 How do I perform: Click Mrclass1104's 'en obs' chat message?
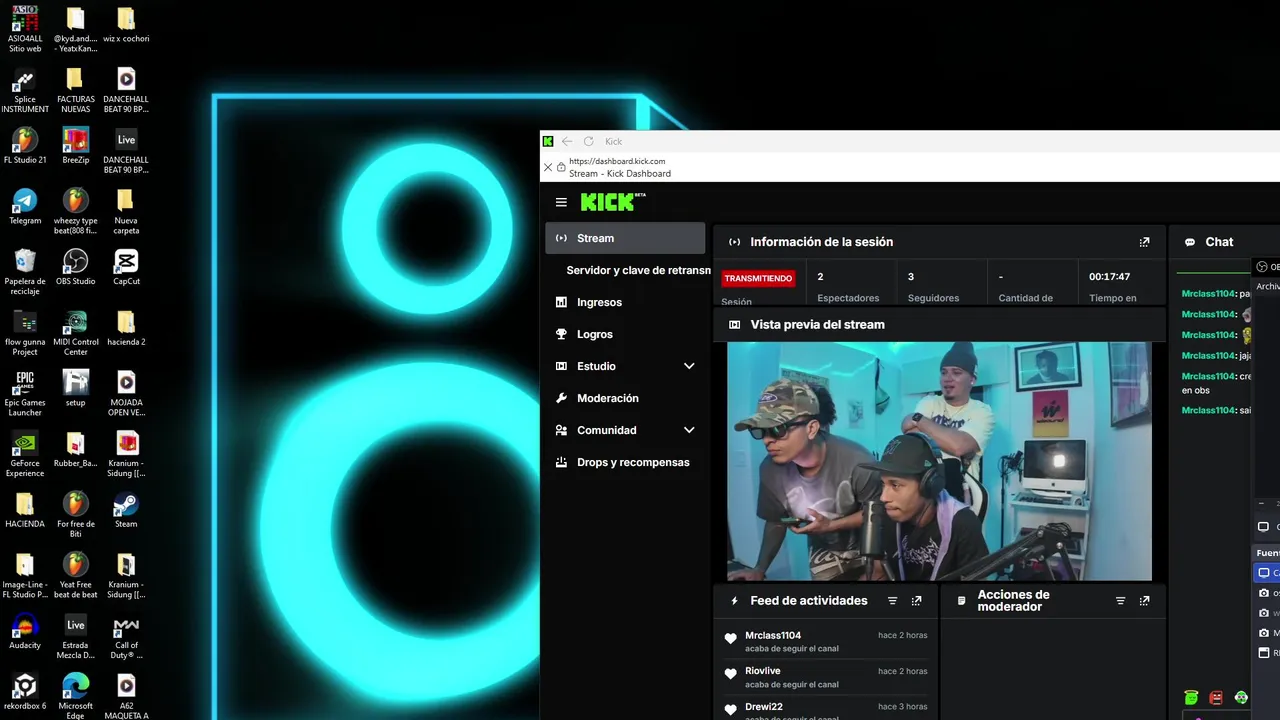click(x=1216, y=383)
